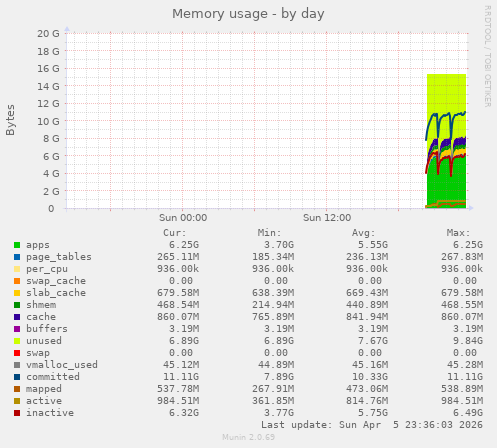Click the cache dark blue swatch
Viewport: 497px width, 448px height.
point(17,317)
